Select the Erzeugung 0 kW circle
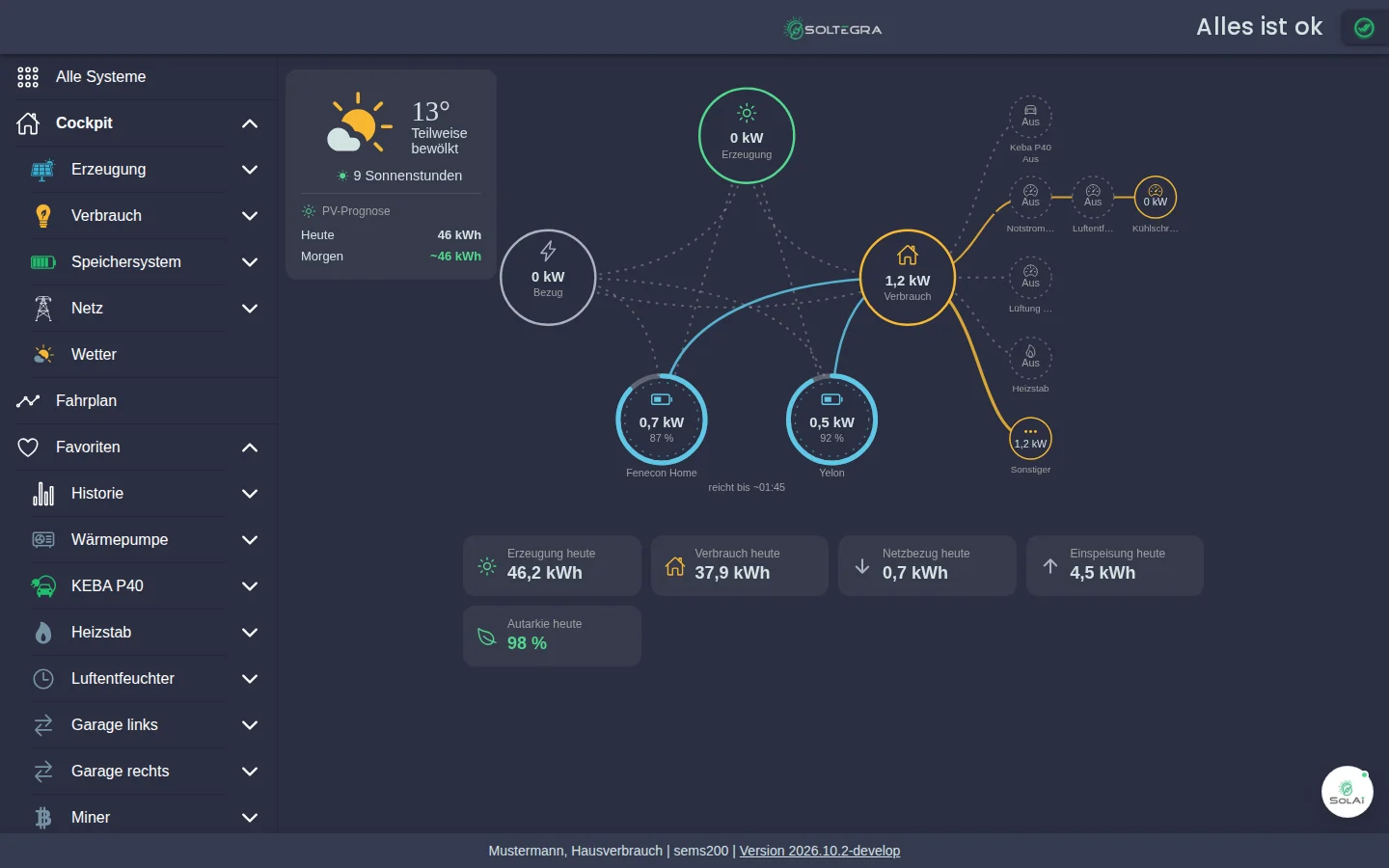The width and height of the screenshot is (1389, 868). tap(747, 136)
